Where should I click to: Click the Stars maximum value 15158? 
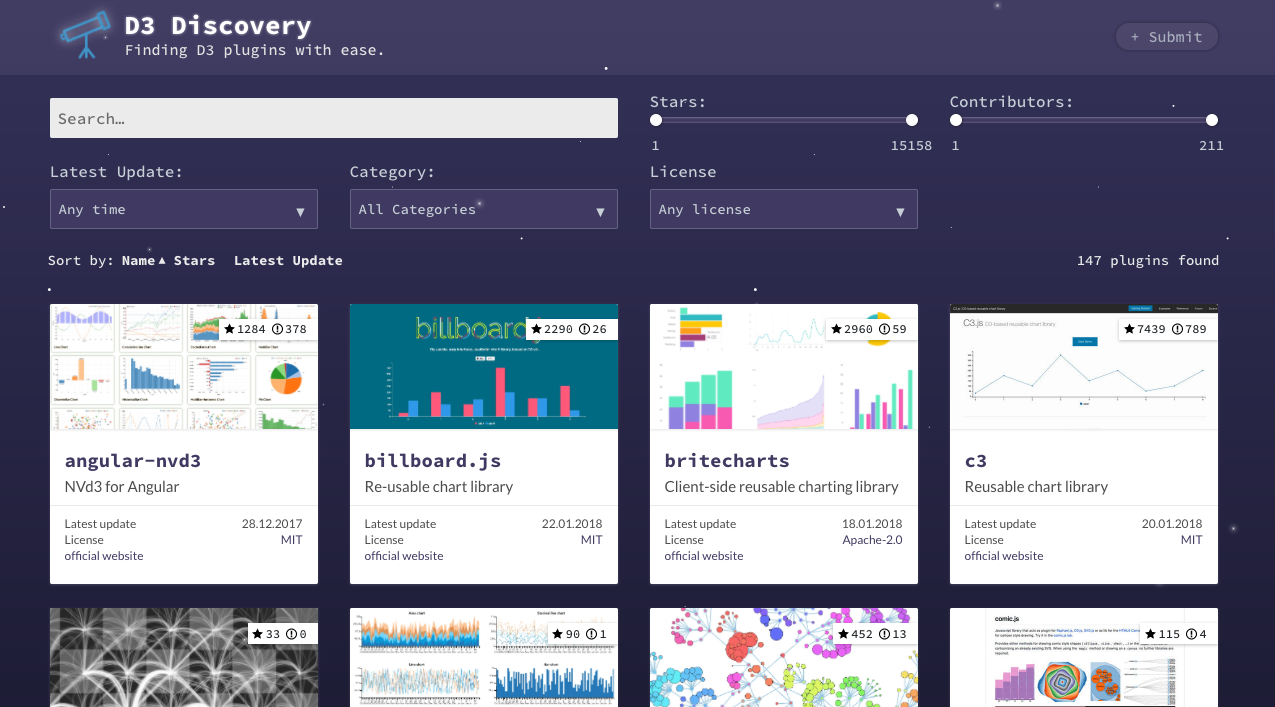click(911, 146)
